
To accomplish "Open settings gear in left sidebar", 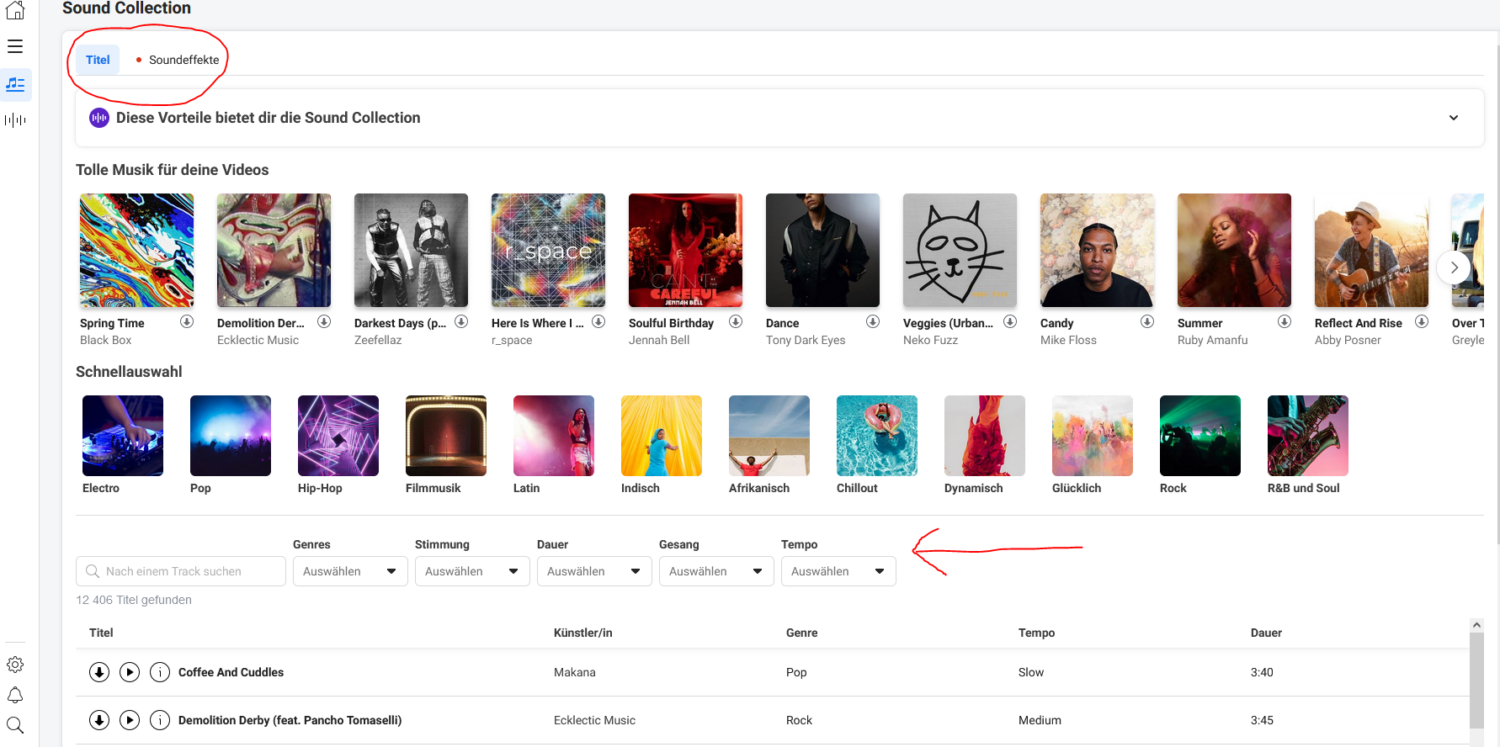I will click(x=15, y=665).
